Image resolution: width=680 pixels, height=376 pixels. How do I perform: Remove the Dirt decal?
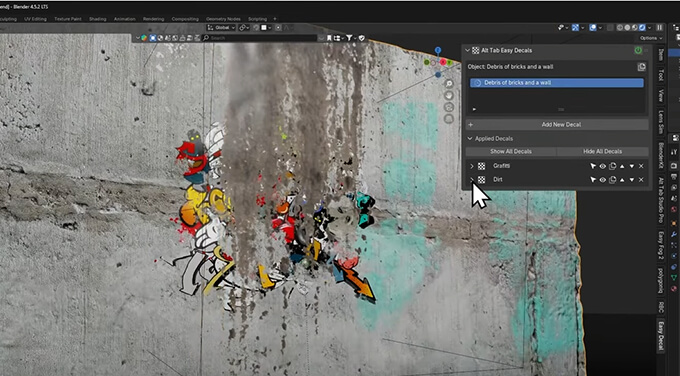point(641,180)
